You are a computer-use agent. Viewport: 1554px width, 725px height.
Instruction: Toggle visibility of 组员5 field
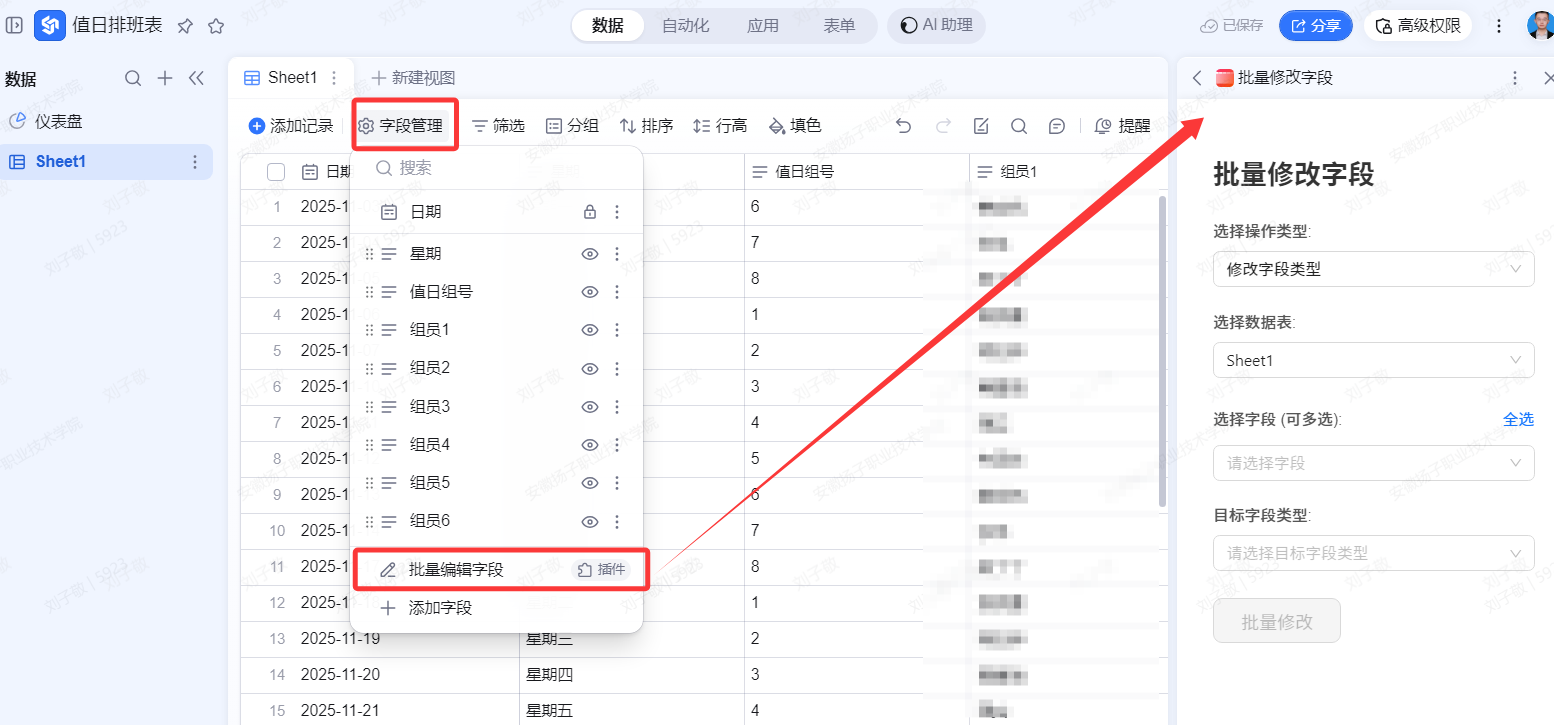pyautogui.click(x=590, y=483)
